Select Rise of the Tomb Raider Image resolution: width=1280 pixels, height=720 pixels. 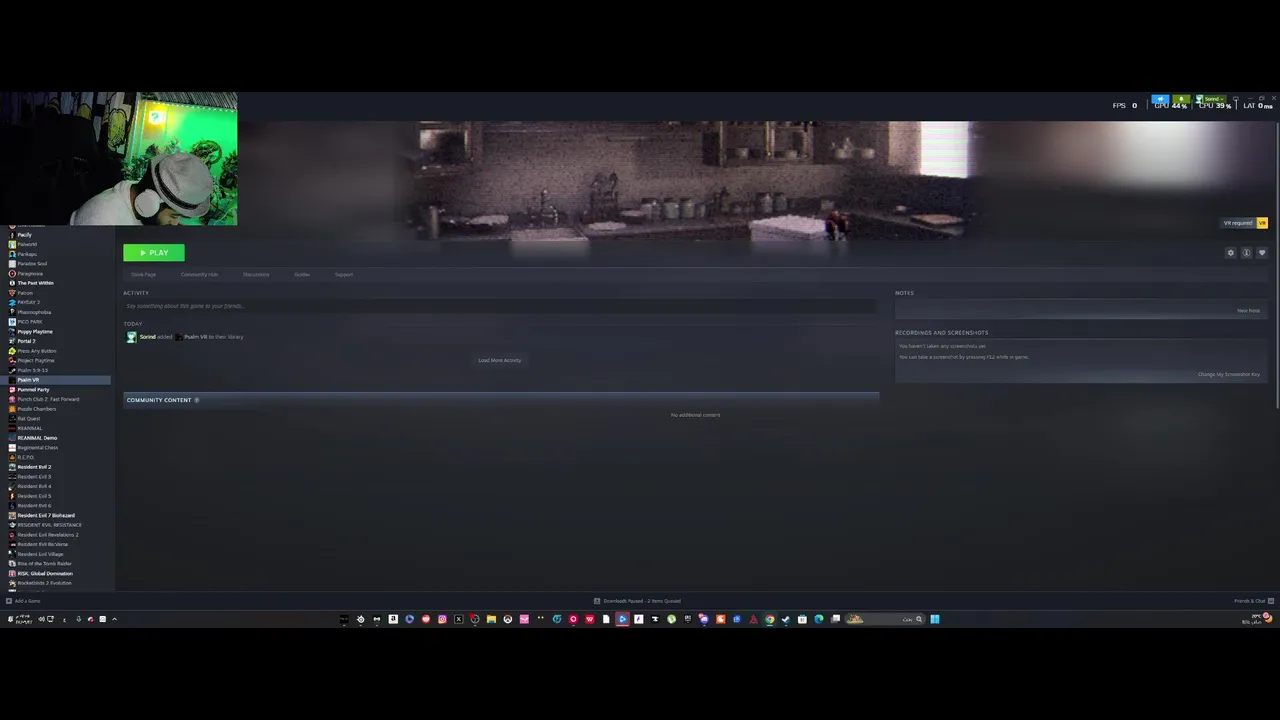(44, 564)
